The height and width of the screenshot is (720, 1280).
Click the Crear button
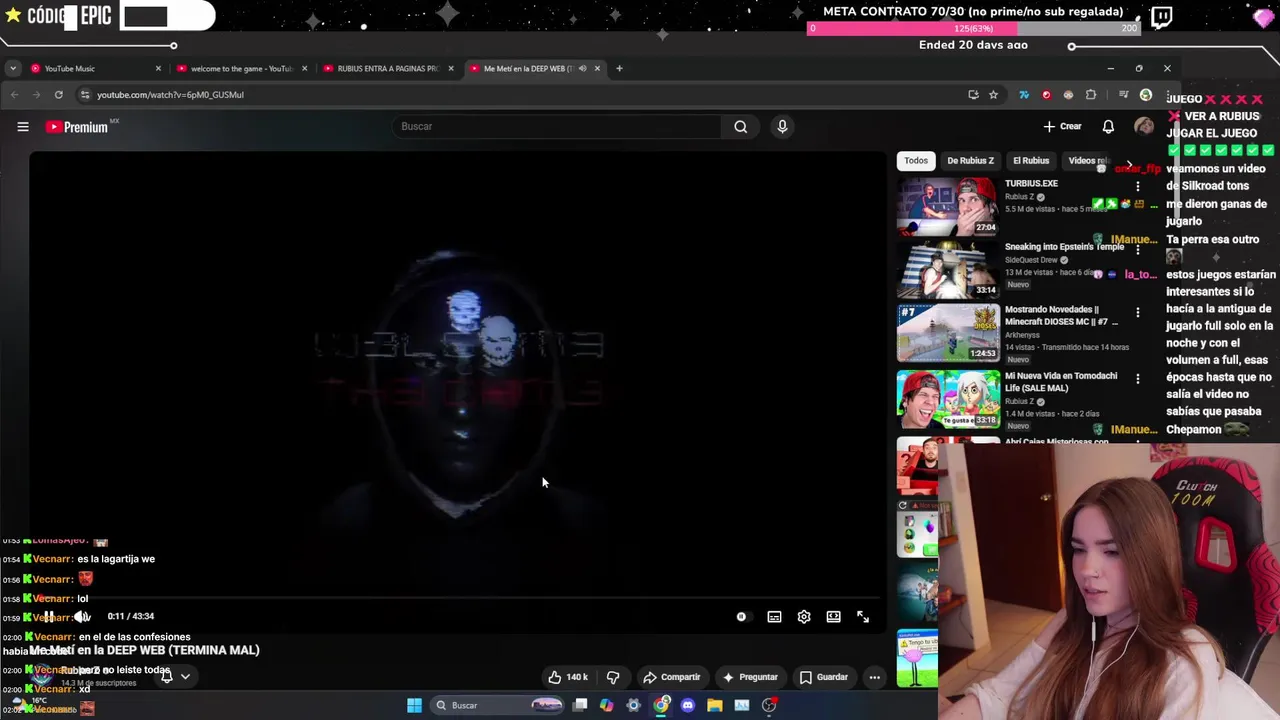click(x=1062, y=126)
